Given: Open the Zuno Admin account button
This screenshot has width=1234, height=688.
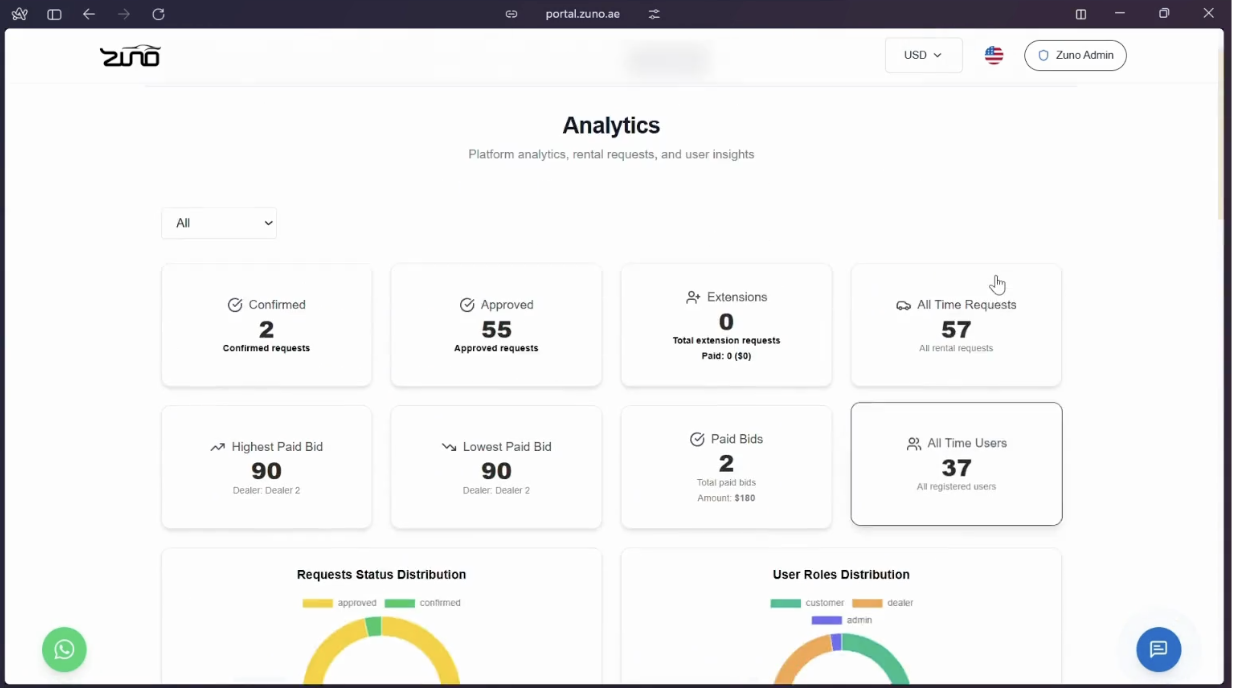Looking at the screenshot, I should (x=1075, y=56).
